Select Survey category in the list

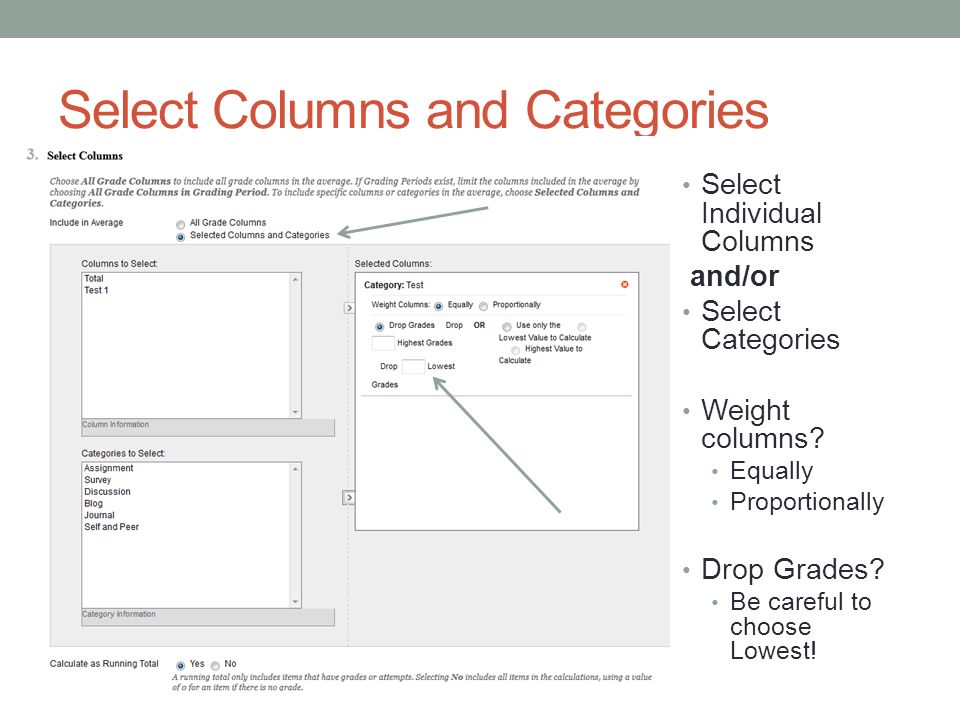tap(97, 480)
